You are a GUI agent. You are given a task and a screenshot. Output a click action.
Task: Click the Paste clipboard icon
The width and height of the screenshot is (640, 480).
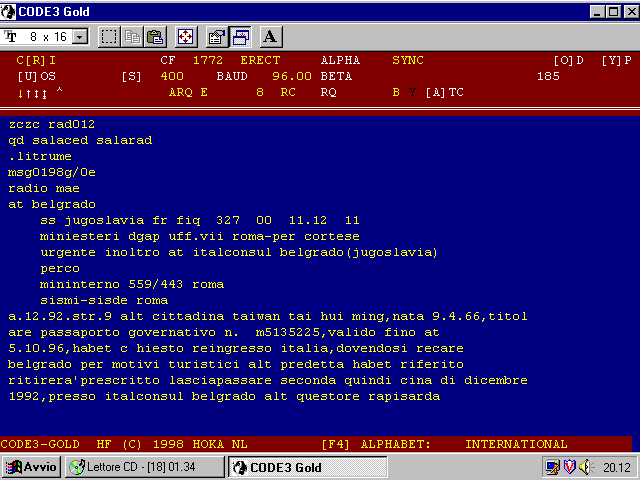click(155, 37)
